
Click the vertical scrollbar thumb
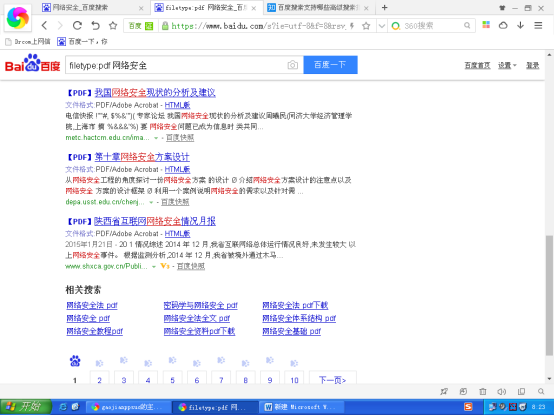(549, 295)
